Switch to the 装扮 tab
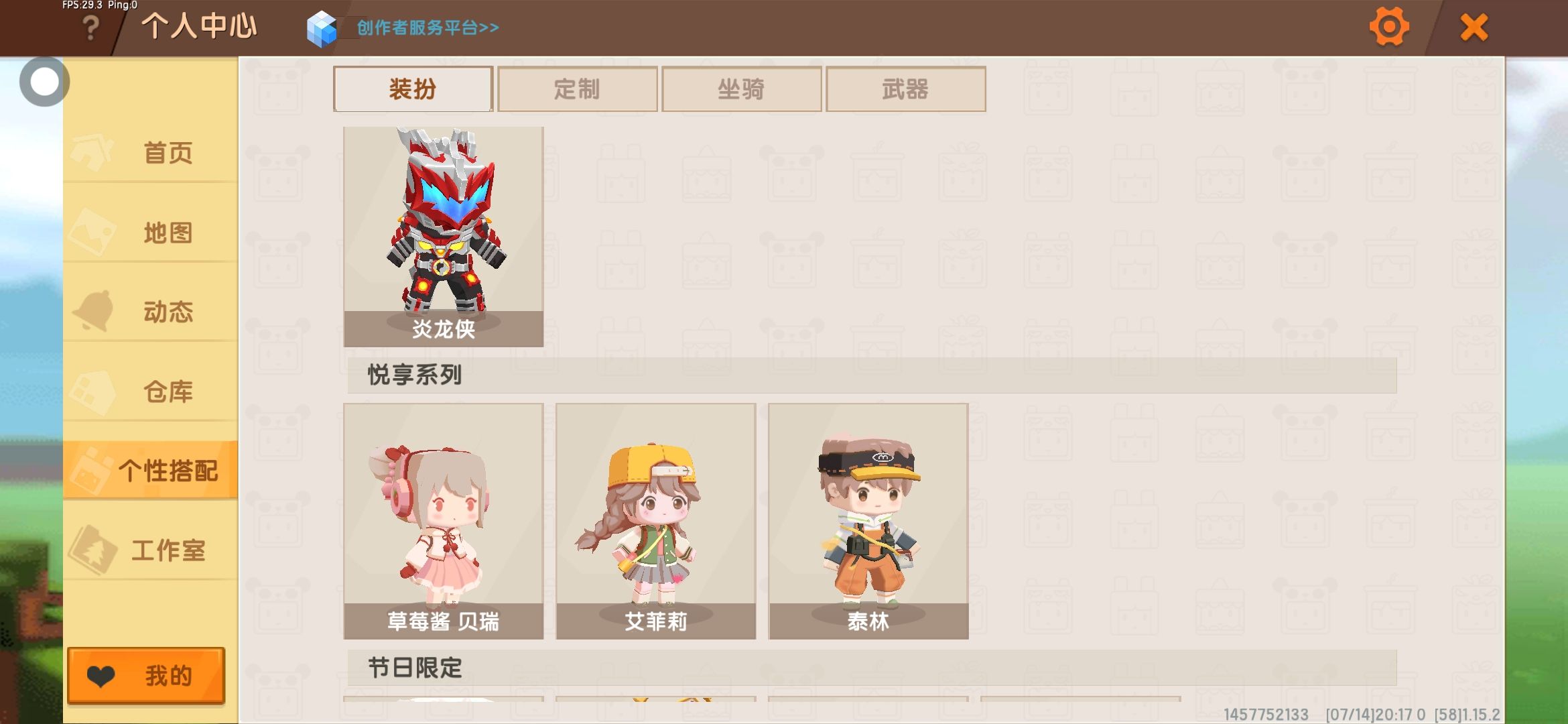This screenshot has height=724, width=1568. (413, 89)
